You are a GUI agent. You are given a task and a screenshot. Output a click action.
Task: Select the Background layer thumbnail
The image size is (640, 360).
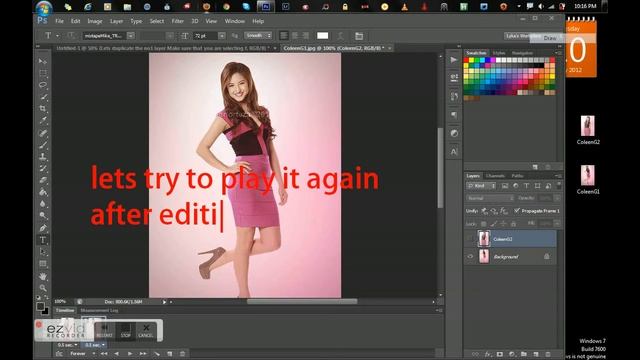[x=484, y=256]
